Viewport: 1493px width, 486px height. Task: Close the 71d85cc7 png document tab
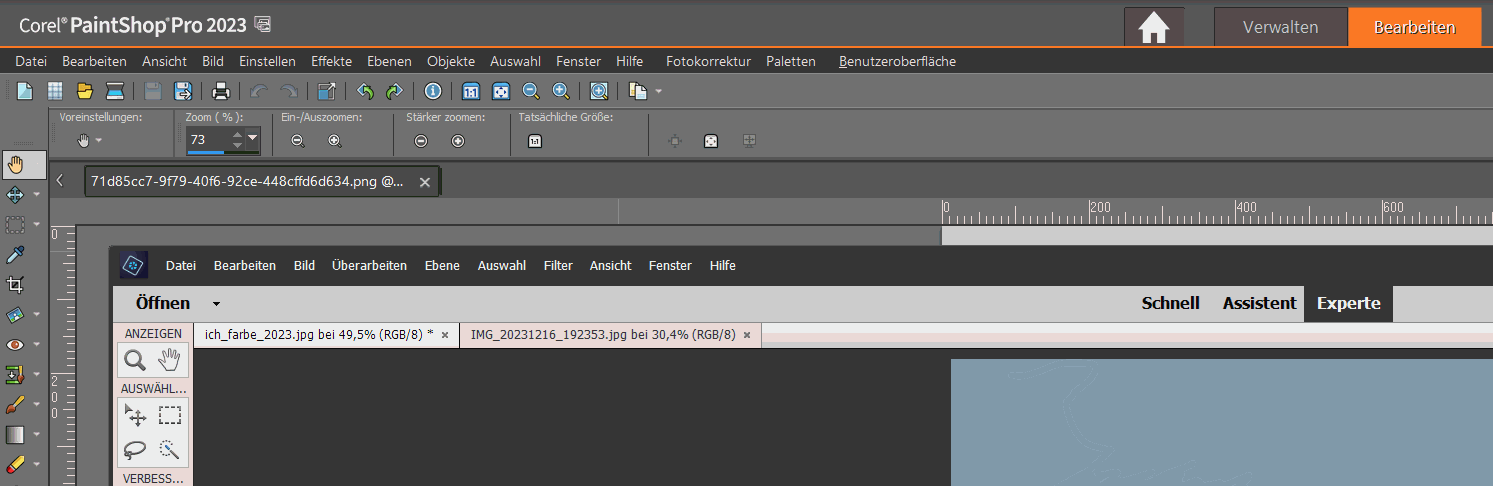[424, 182]
